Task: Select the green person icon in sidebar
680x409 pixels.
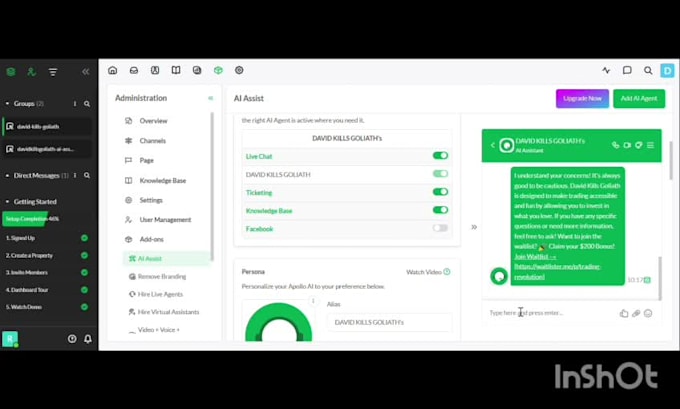Action: (x=32, y=72)
